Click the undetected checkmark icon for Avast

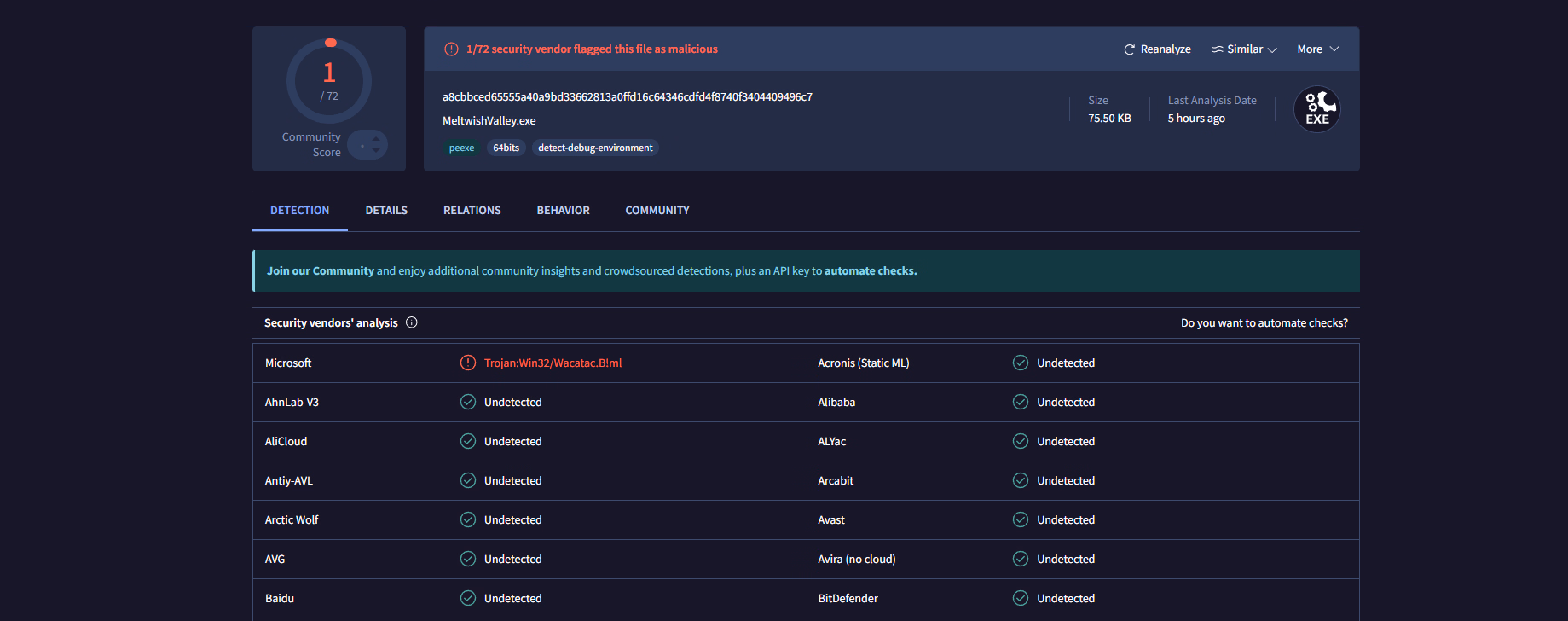[1020, 519]
